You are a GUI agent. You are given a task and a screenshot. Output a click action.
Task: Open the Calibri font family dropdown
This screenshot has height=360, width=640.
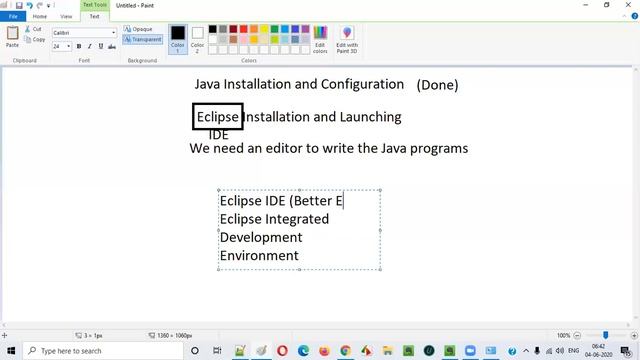coord(113,33)
